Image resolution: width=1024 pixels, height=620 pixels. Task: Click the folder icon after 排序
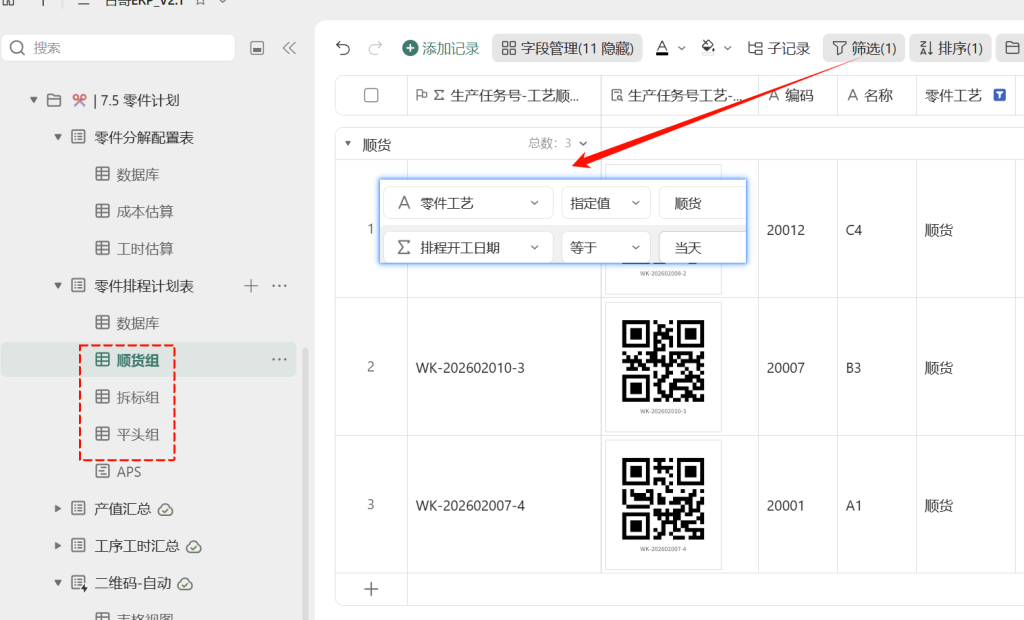coord(1012,48)
